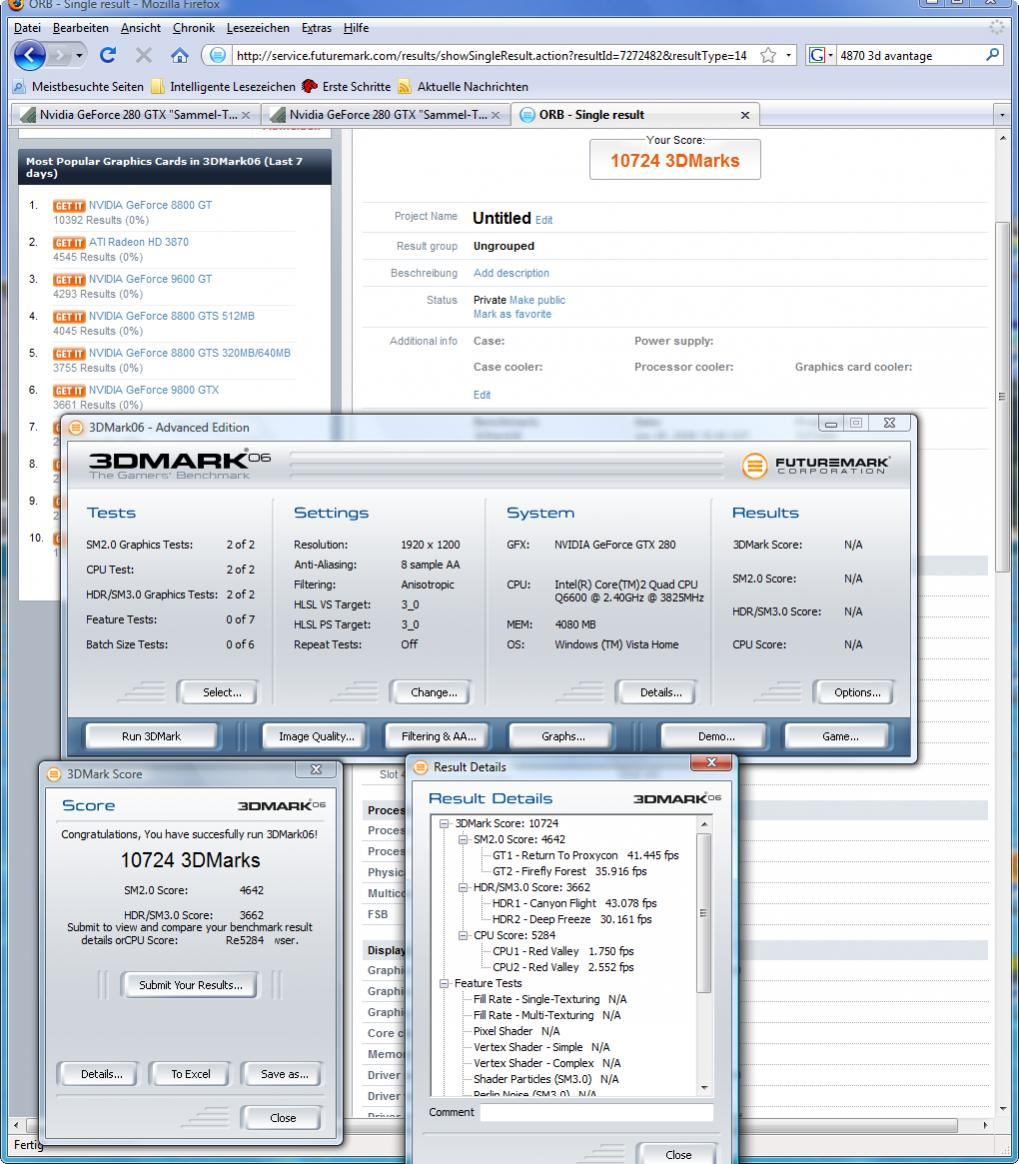This screenshot has height=1164, width=1019.
Task: Open Intelligente Lesezeichen bookmark folder
Action: [x=223, y=87]
